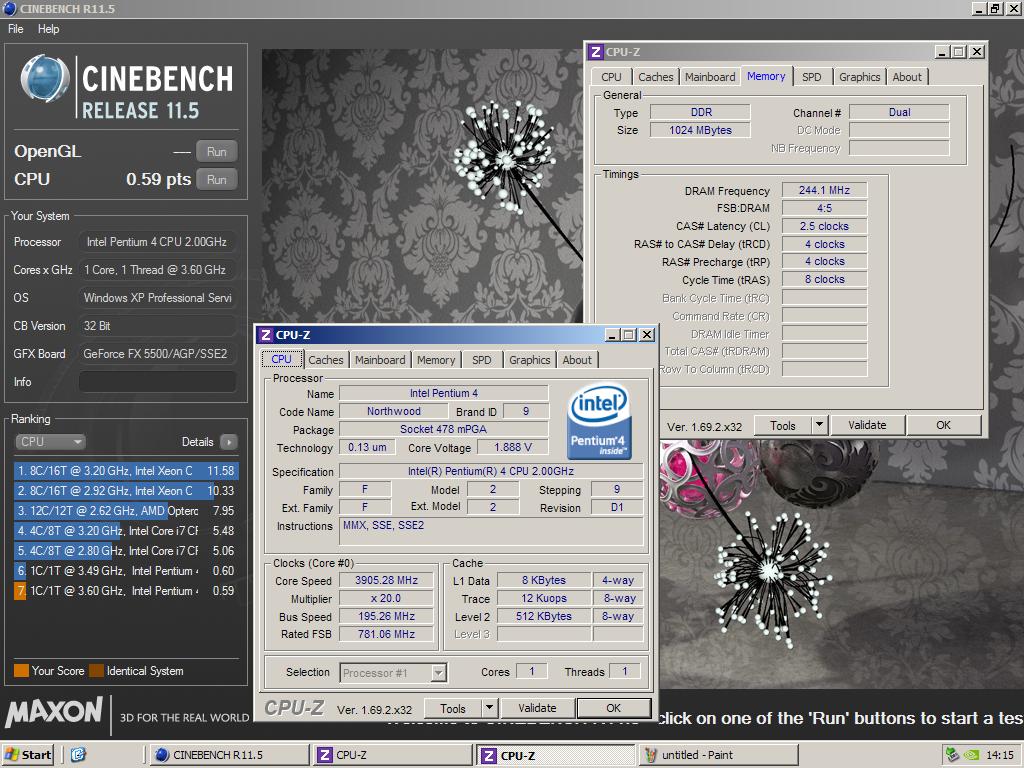This screenshot has height=768, width=1024.
Task: Click the Core Speed value 3905.28 MHz
Action: coord(386,581)
